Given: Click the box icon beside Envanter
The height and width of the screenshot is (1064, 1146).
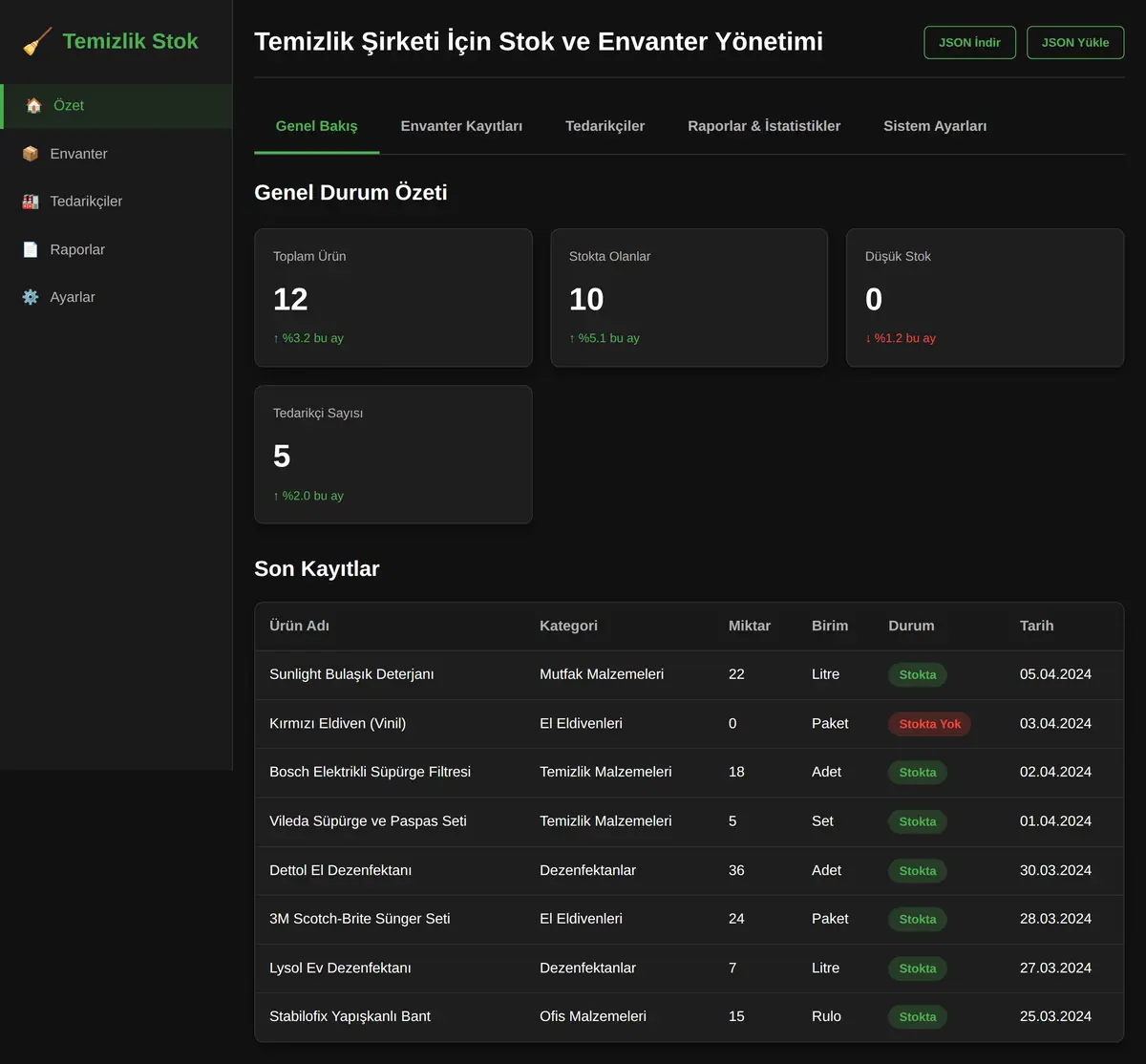Looking at the screenshot, I should tap(31, 154).
